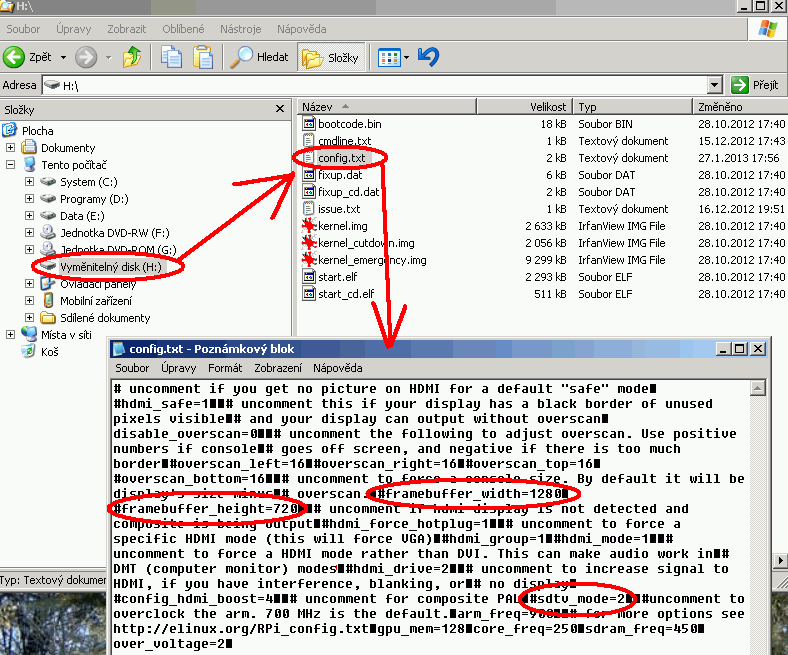Click the undo arrow toolbar icon
This screenshot has width=788, height=655.
tap(429, 57)
